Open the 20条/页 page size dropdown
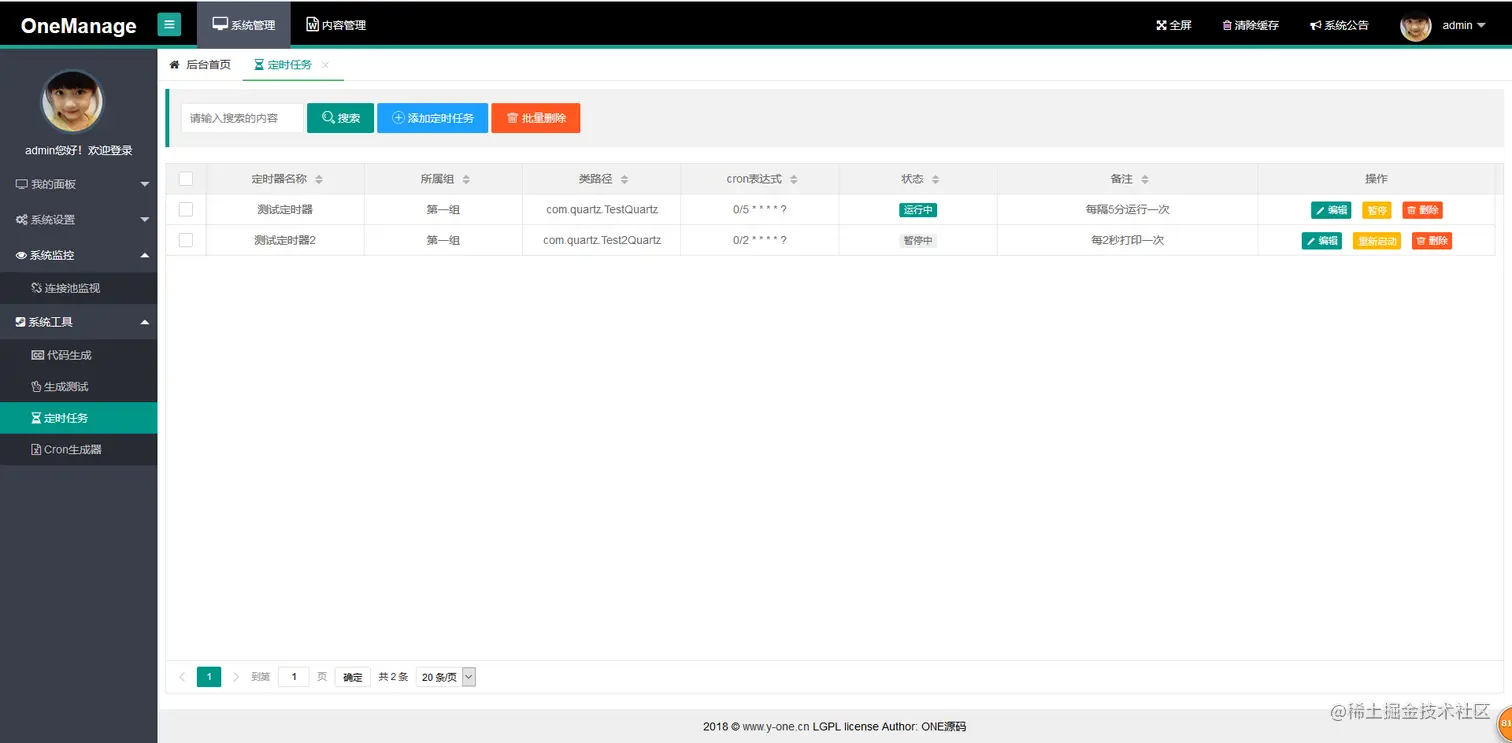The height and width of the screenshot is (743, 1512). (x=444, y=677)
